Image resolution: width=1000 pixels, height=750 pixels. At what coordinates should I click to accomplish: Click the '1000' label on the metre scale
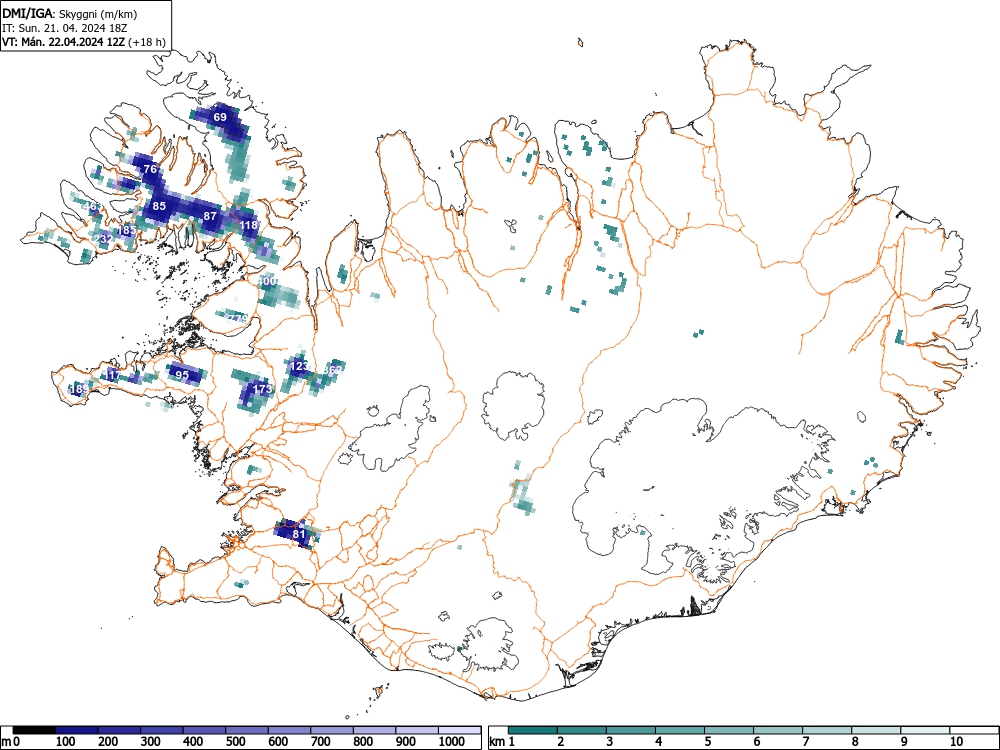pyautogui.click(x=451, y=742)
